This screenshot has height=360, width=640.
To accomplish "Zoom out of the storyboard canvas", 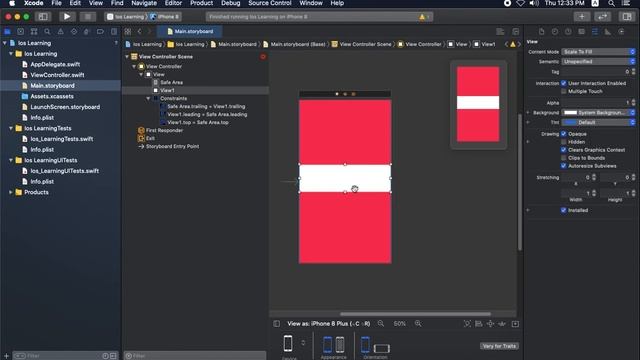I will click(381, 323).
